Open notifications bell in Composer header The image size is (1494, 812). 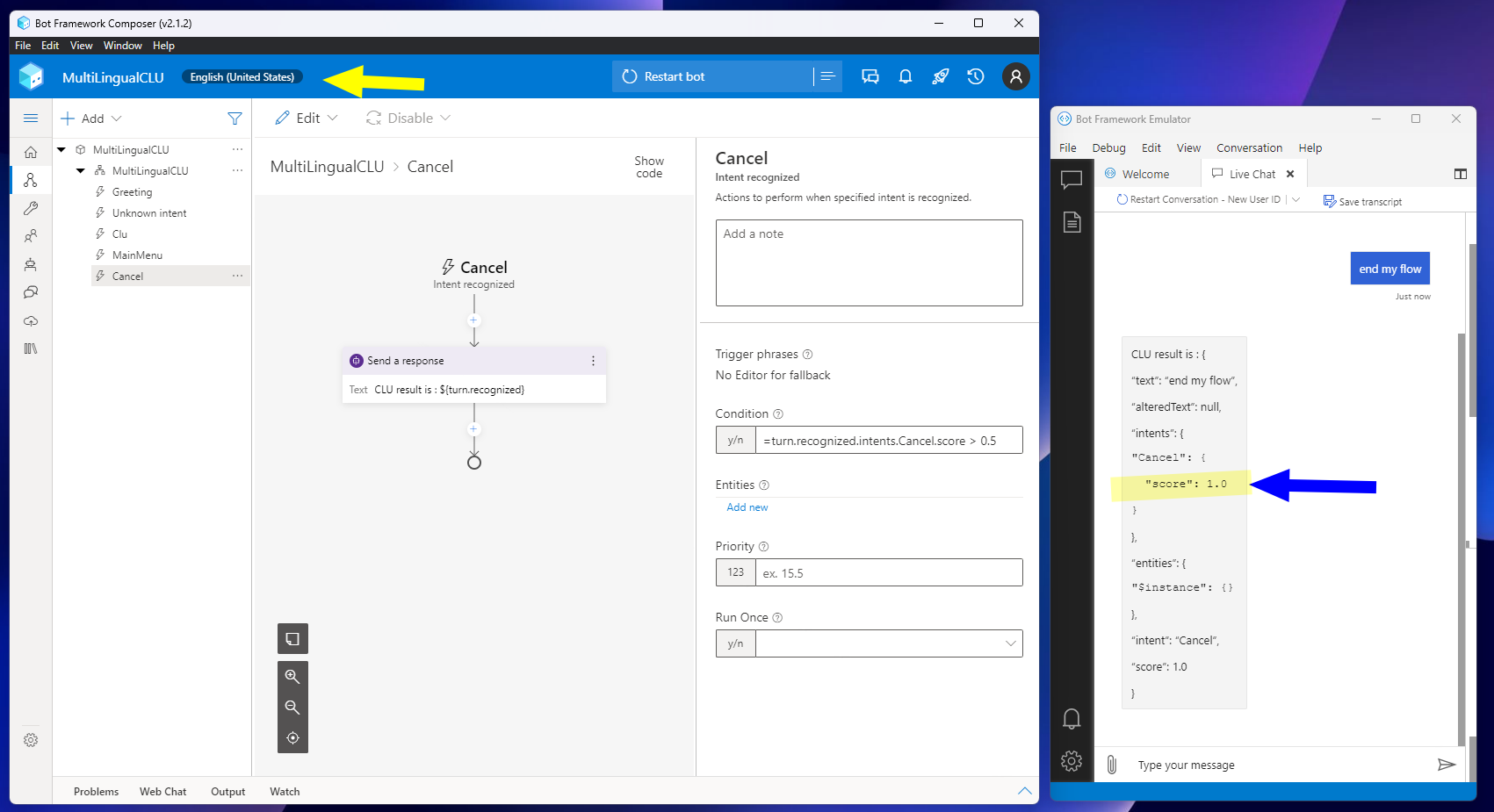[x=906, y=76]
